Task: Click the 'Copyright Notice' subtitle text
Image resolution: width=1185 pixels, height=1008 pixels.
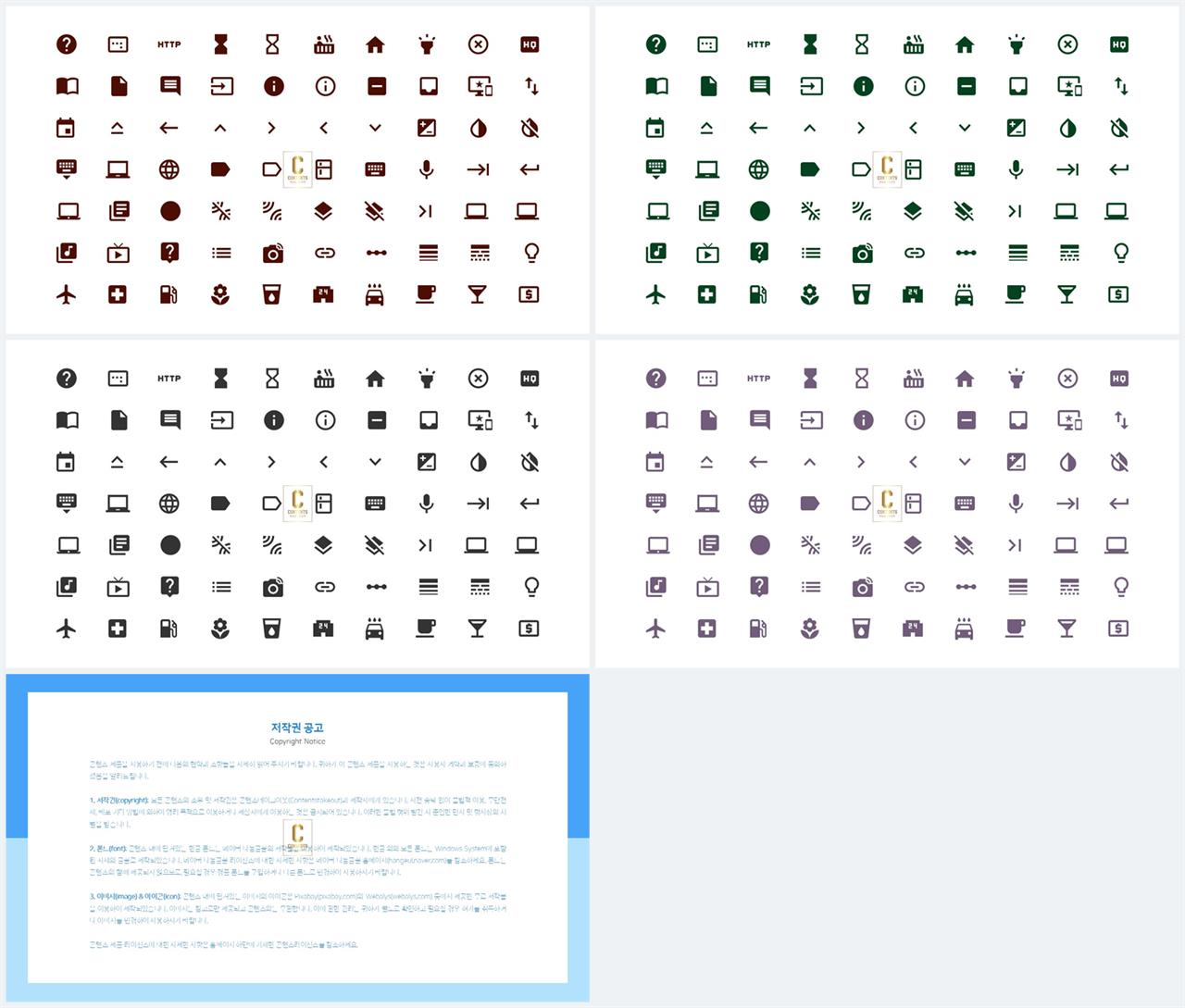Action: click(x=297, y=741)
